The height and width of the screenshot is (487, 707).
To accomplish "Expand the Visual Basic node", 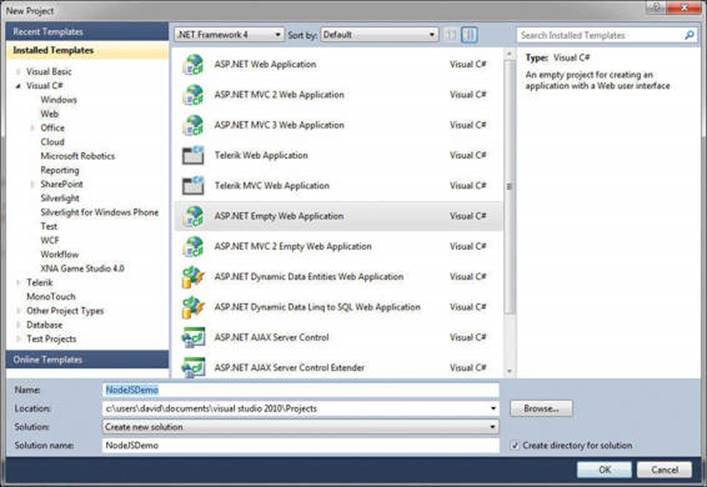I will coord(18,72).
